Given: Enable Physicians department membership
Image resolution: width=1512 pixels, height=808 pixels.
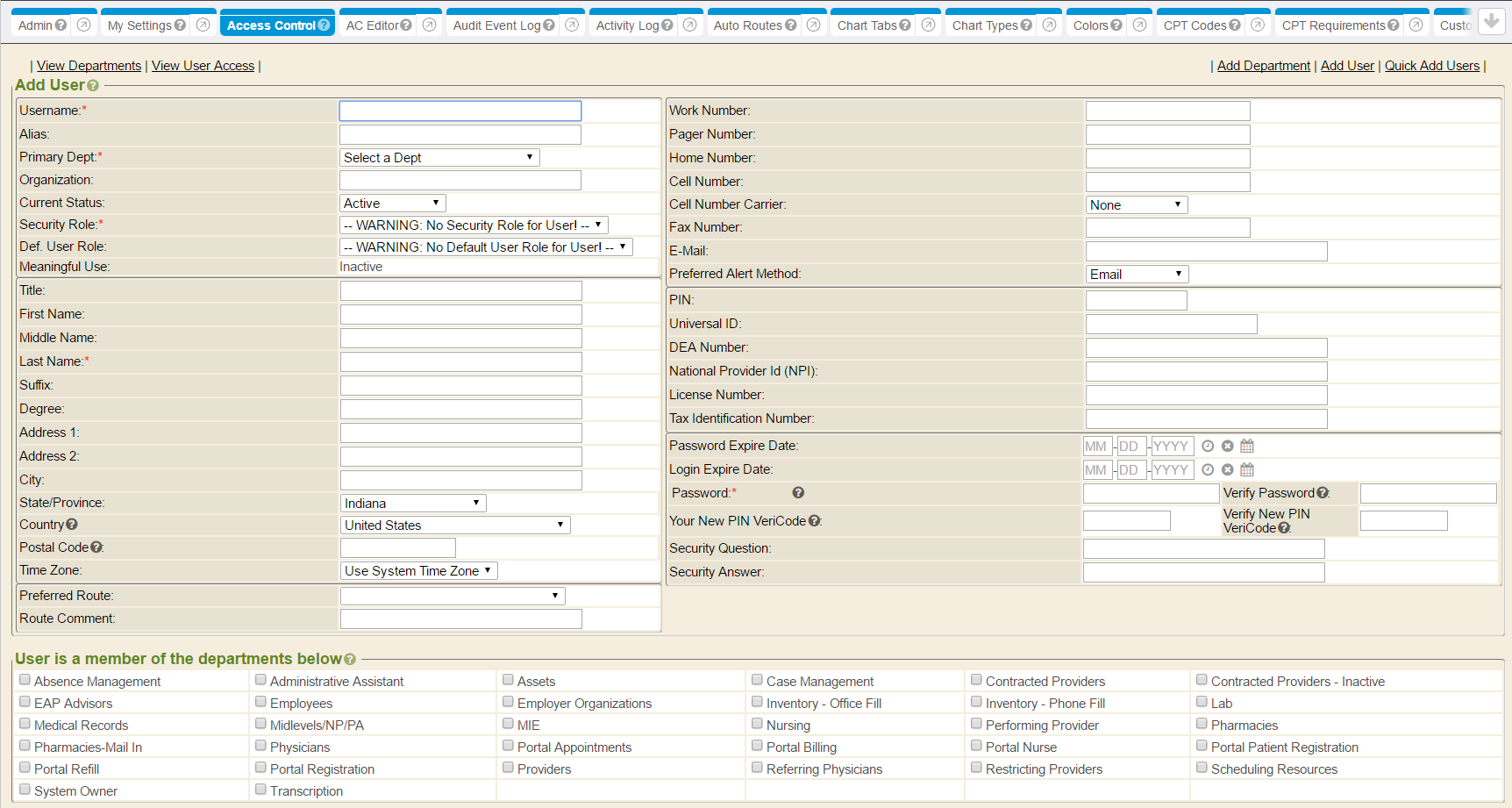Looking at the screenshot, I should (x=261, y=746).
